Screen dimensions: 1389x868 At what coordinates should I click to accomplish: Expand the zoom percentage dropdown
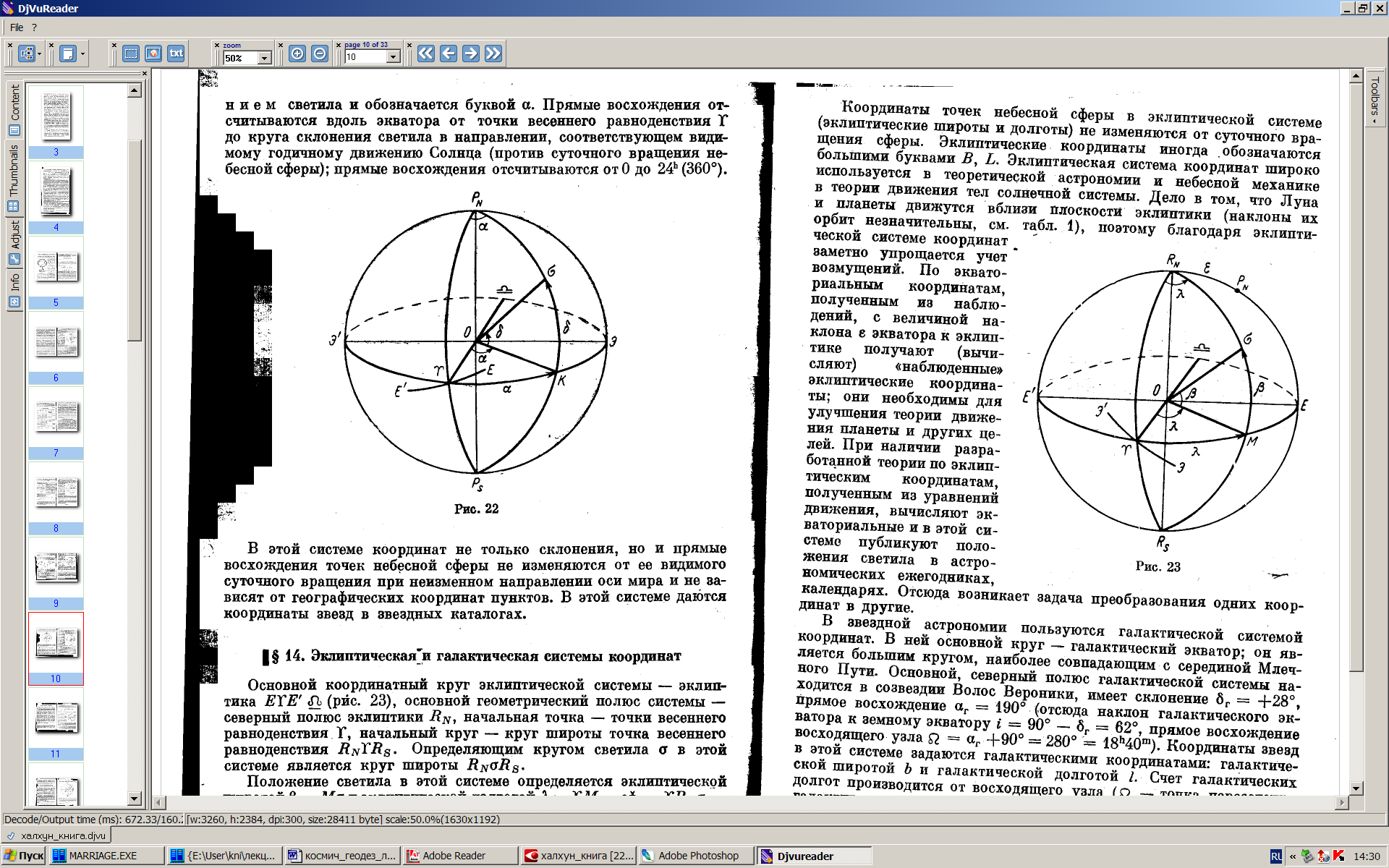[x=264, y=58]
